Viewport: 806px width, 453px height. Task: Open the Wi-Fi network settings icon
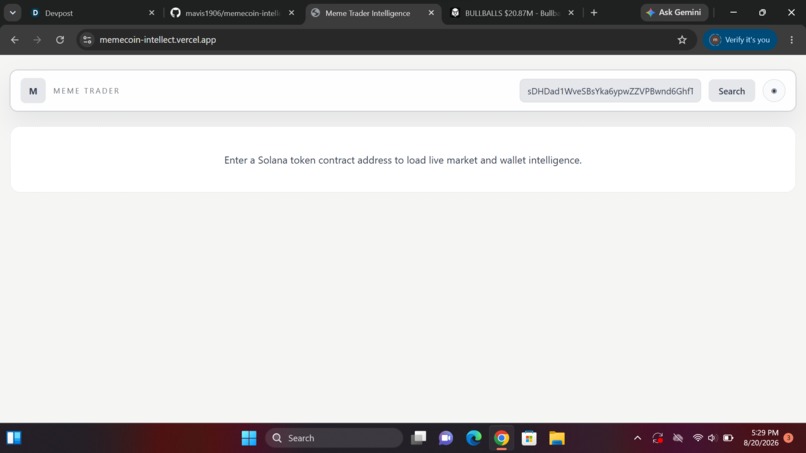pos(698,438)
